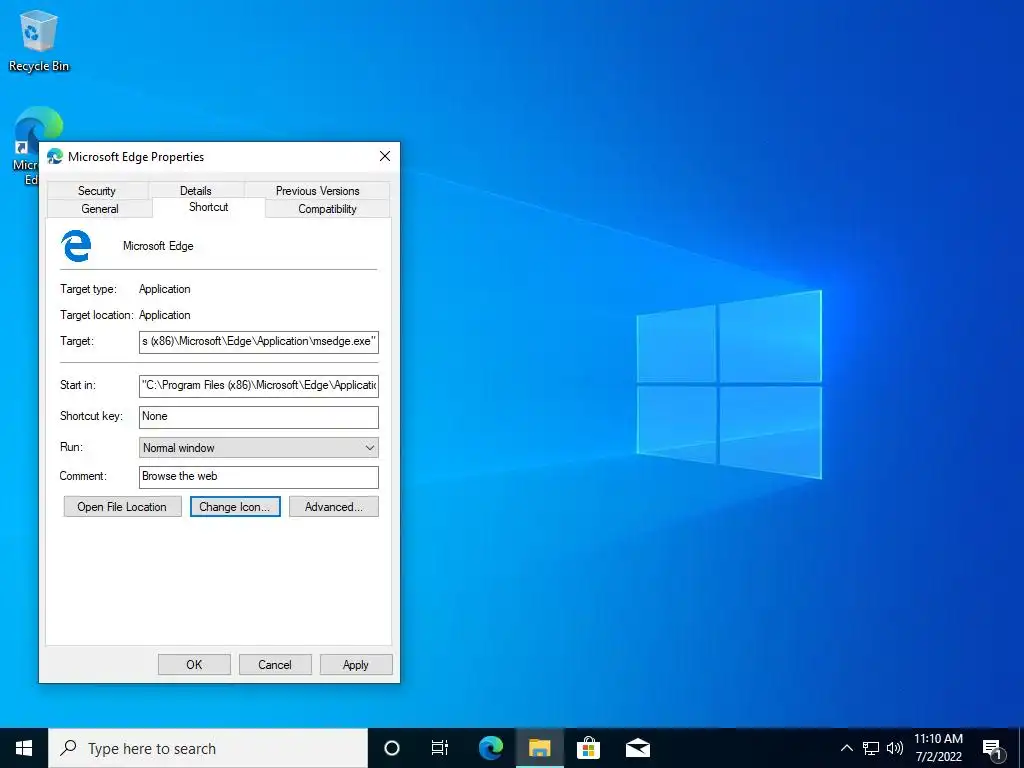
Task: Open the Advanced shortcut settings
Action: [334, 507]
